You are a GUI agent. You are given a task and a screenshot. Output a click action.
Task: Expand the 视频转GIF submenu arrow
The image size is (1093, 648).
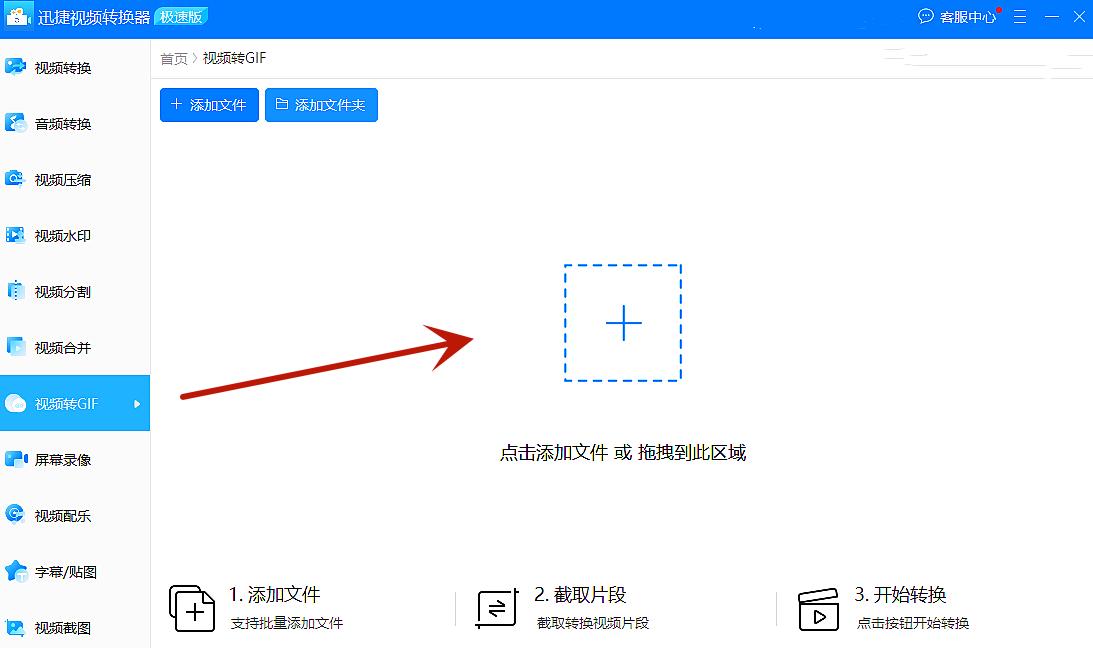[x=138, y=403]
